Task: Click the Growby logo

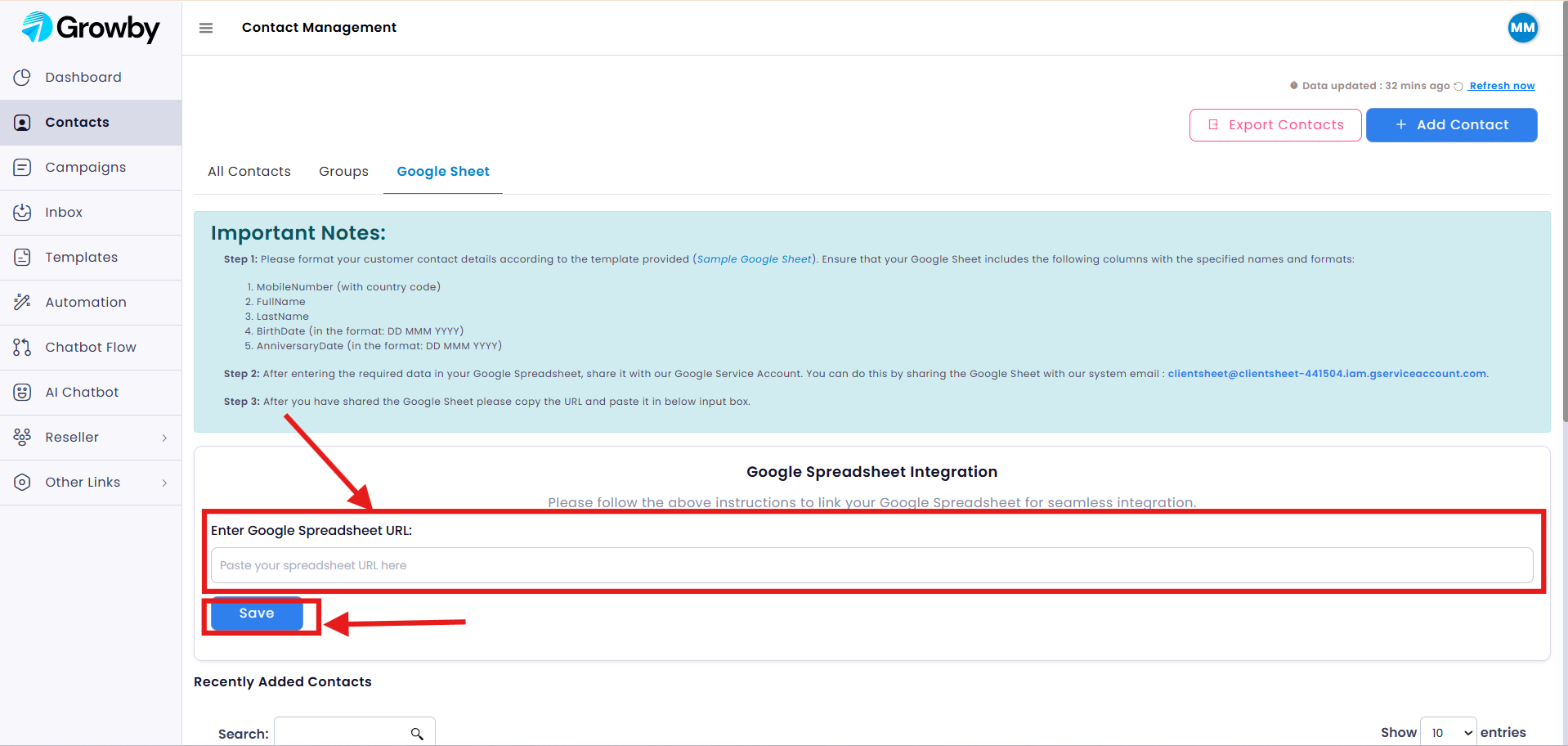Action: [x=91, y=28]
